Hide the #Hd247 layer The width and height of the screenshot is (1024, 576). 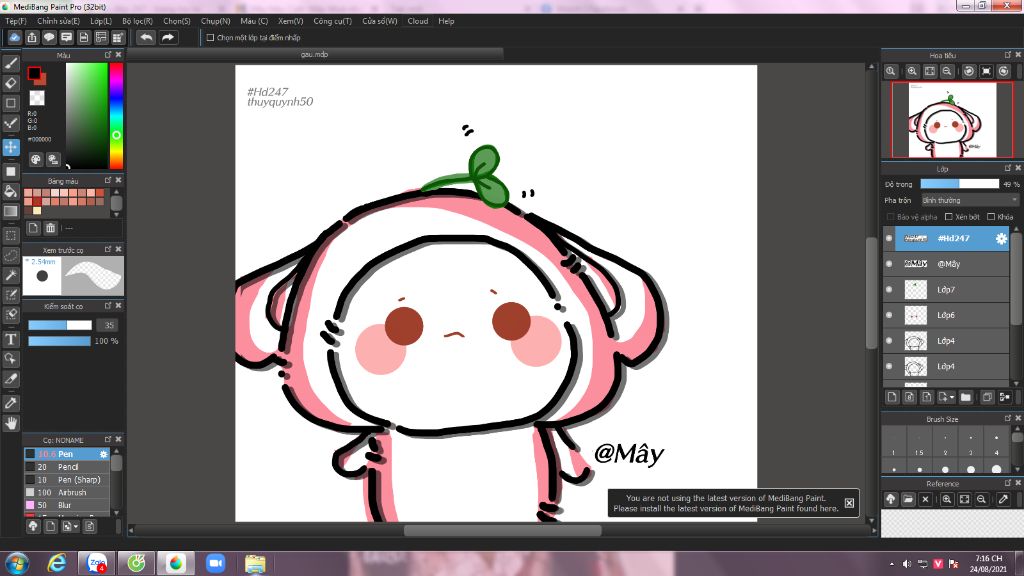[x=889, y=238]
